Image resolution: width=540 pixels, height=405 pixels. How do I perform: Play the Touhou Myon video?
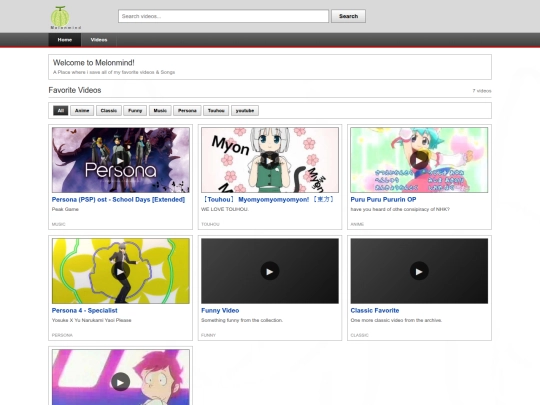click(270, 160)
